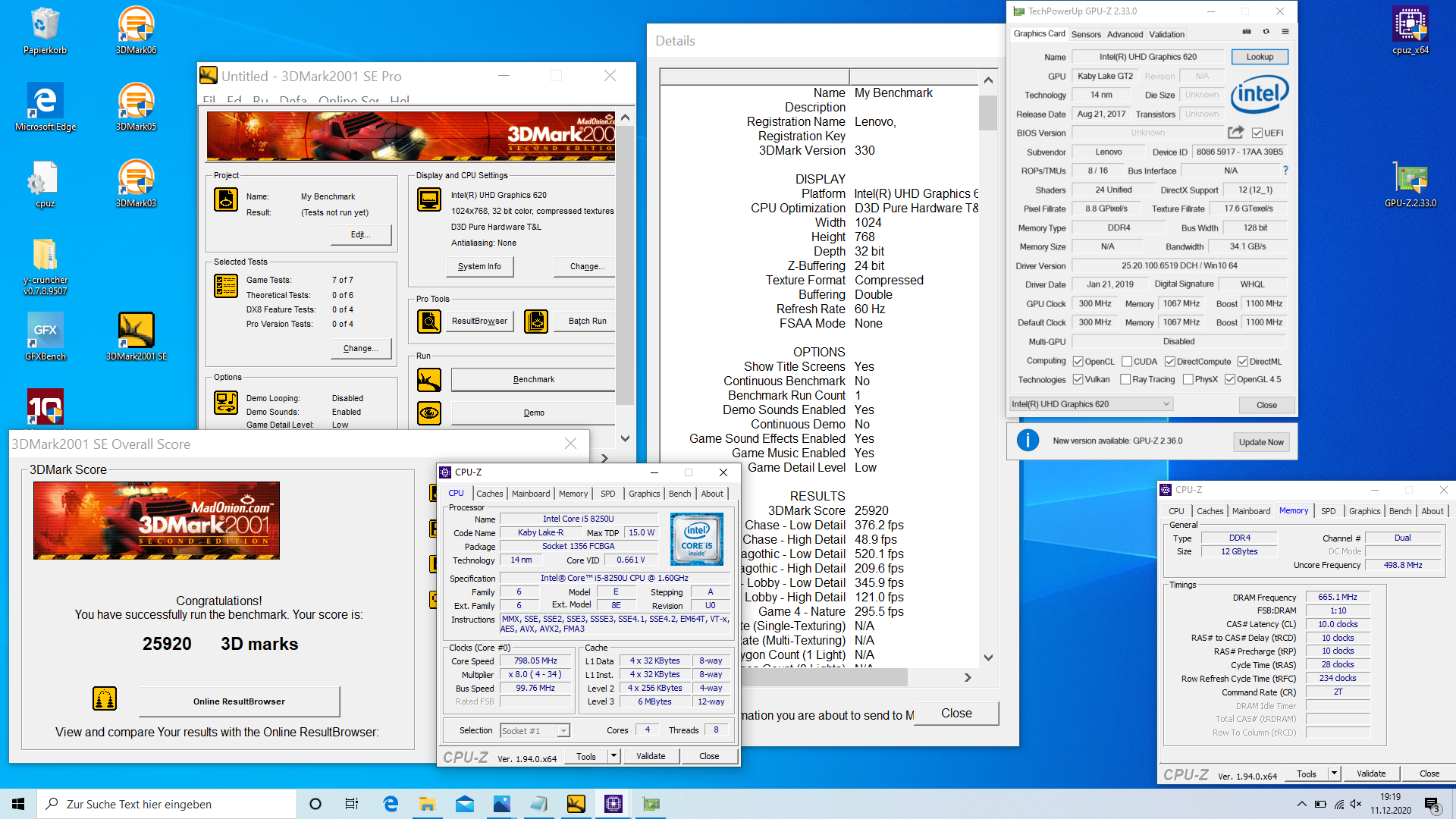Open Tools dropdown arrow in Memory CPU-Z window

pyautogui.click(x=1334, y=774)
